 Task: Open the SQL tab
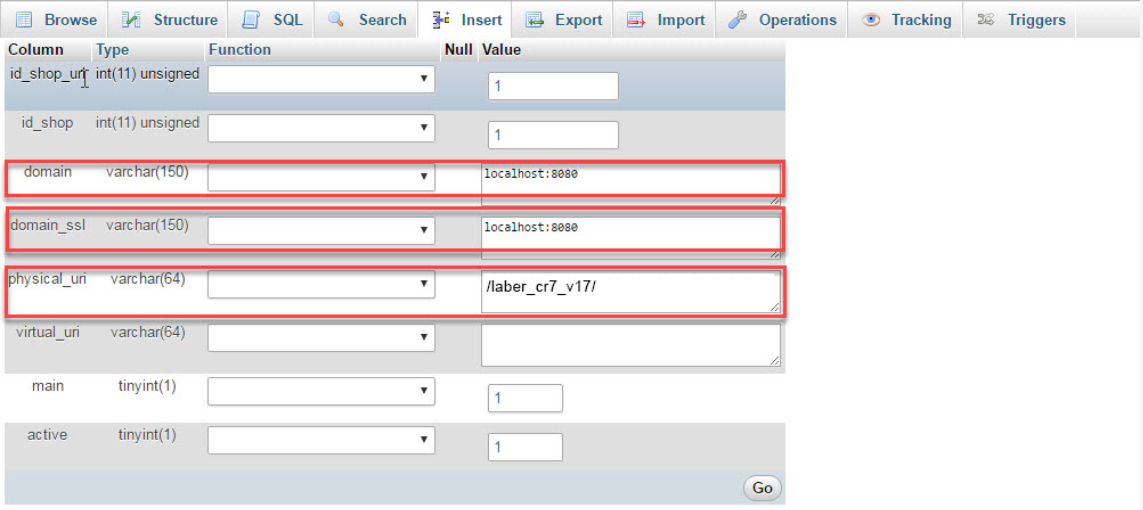click(x=271, y=20)
